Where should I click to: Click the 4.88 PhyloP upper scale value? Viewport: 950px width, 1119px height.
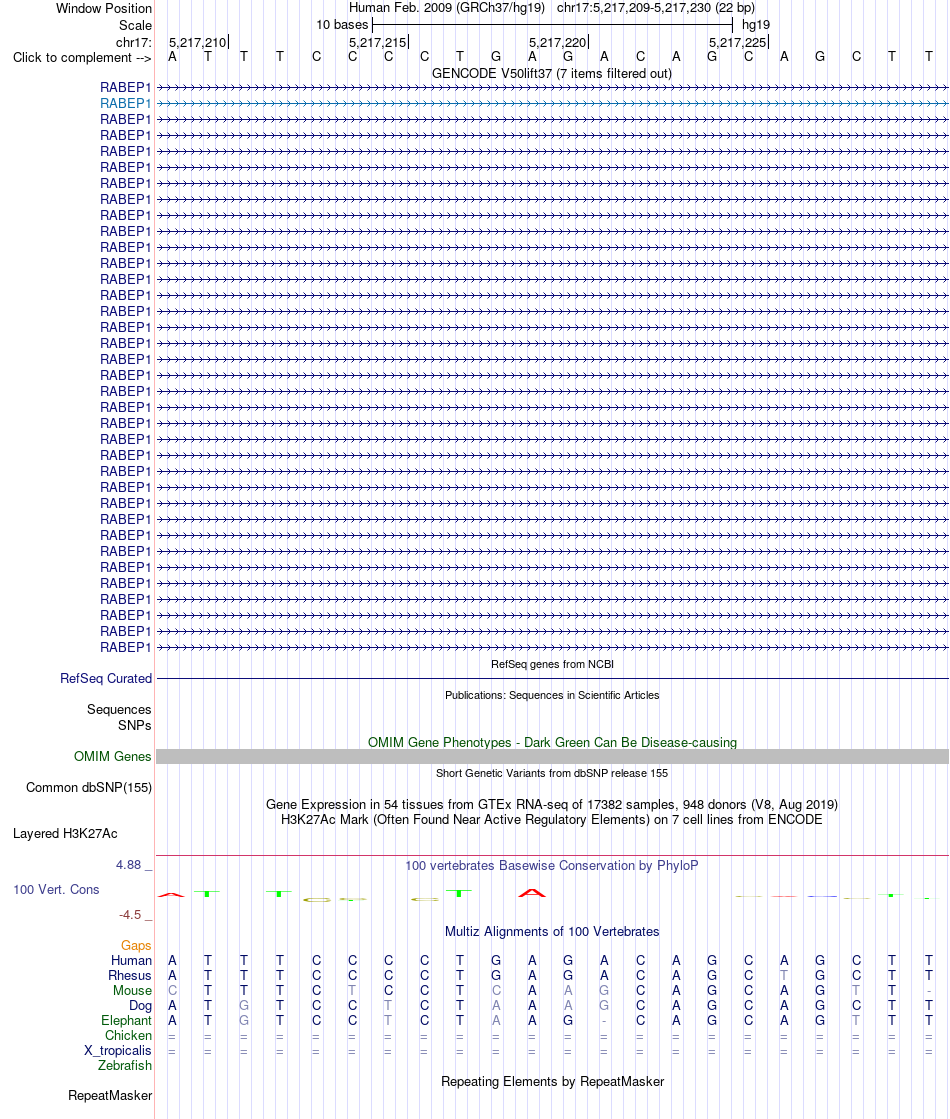tap(128, 865)
